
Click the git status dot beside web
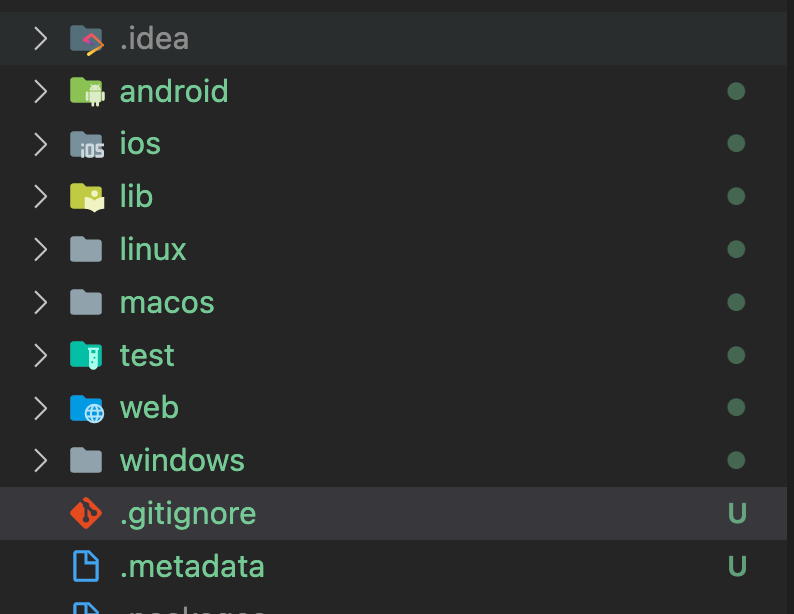736,407
